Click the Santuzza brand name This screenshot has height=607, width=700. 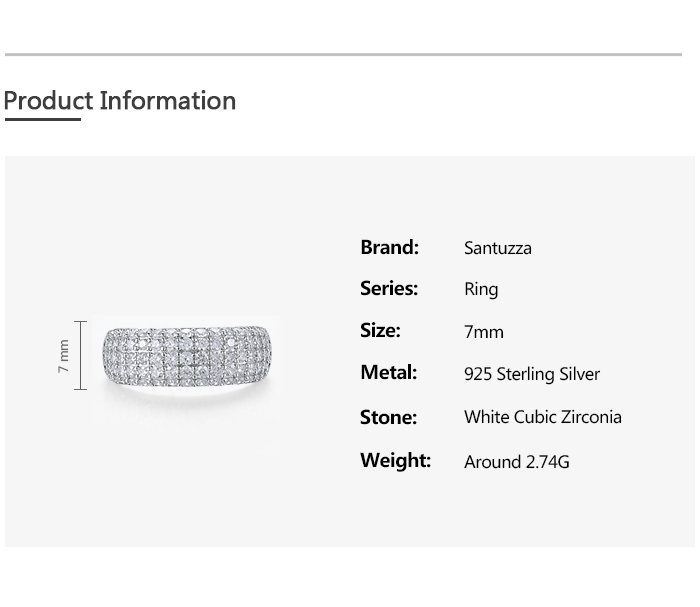pos(497,248)
